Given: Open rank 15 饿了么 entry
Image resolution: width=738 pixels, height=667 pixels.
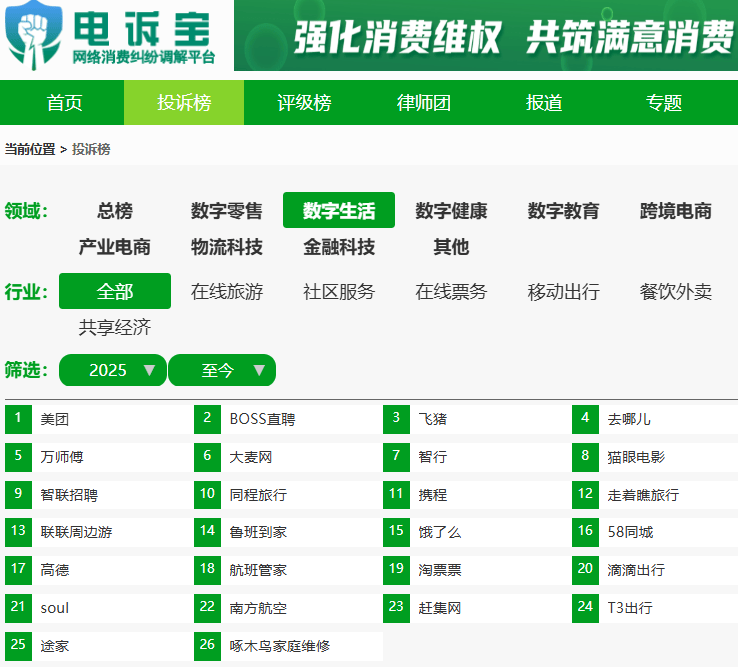Looking at the screenshot, I should pos(478,532).
